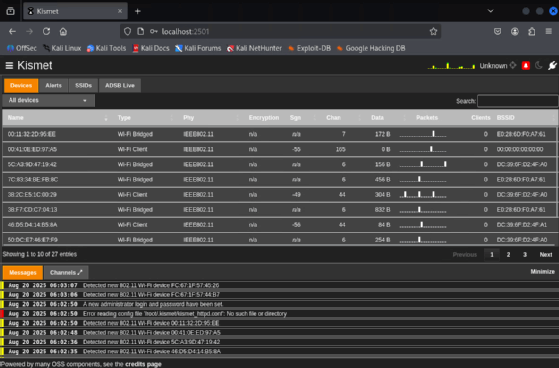
Task: Open the Kismet hamburger sidebar menu
Action: pyautogui.click(x=9, y=66)
